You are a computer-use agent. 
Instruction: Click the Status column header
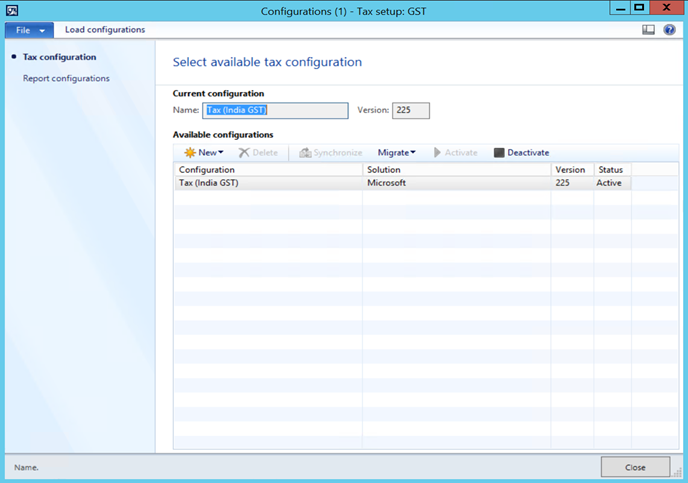[x=613, y=170]
